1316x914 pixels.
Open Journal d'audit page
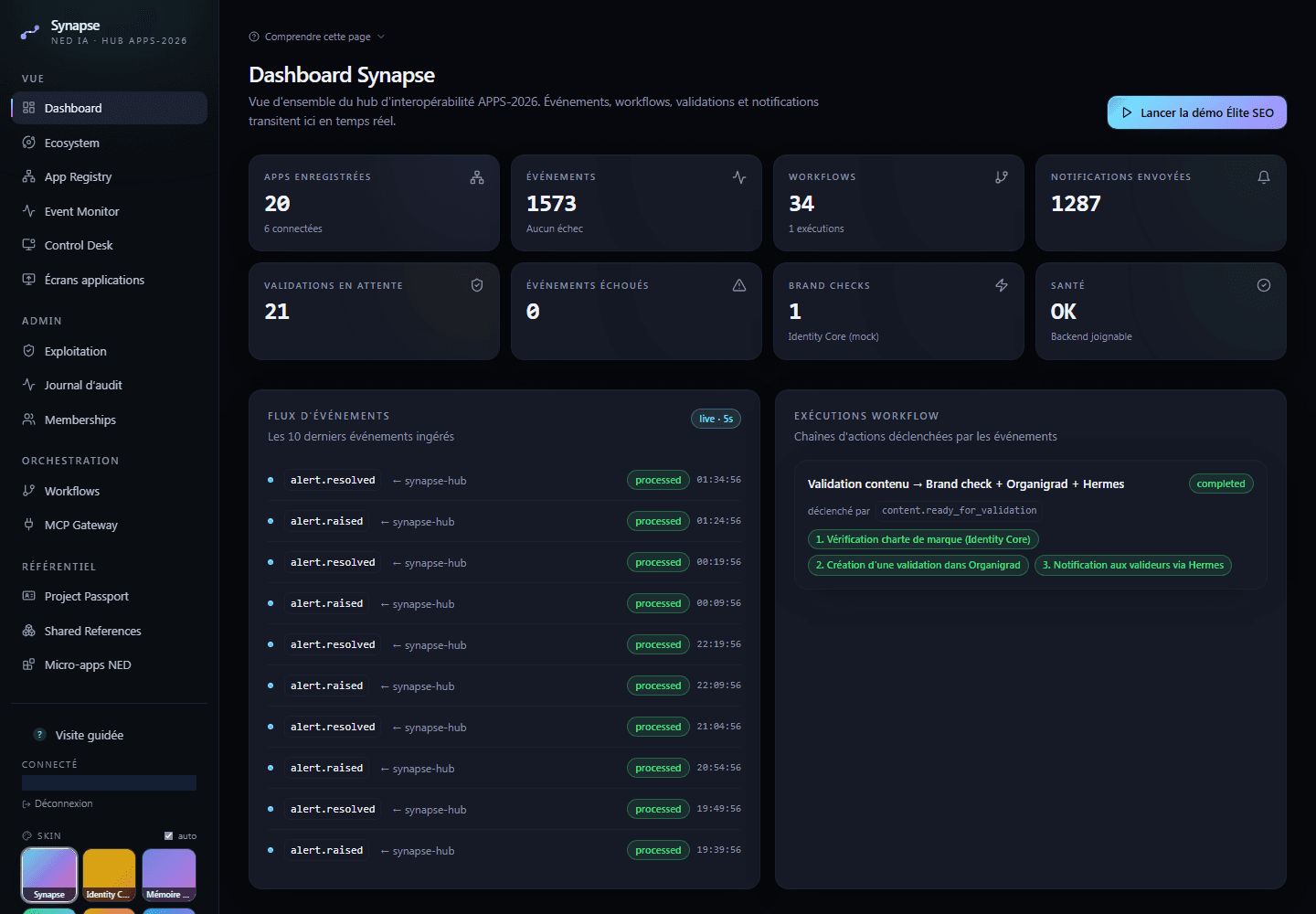pyautogui.click(x=109, y=385)
